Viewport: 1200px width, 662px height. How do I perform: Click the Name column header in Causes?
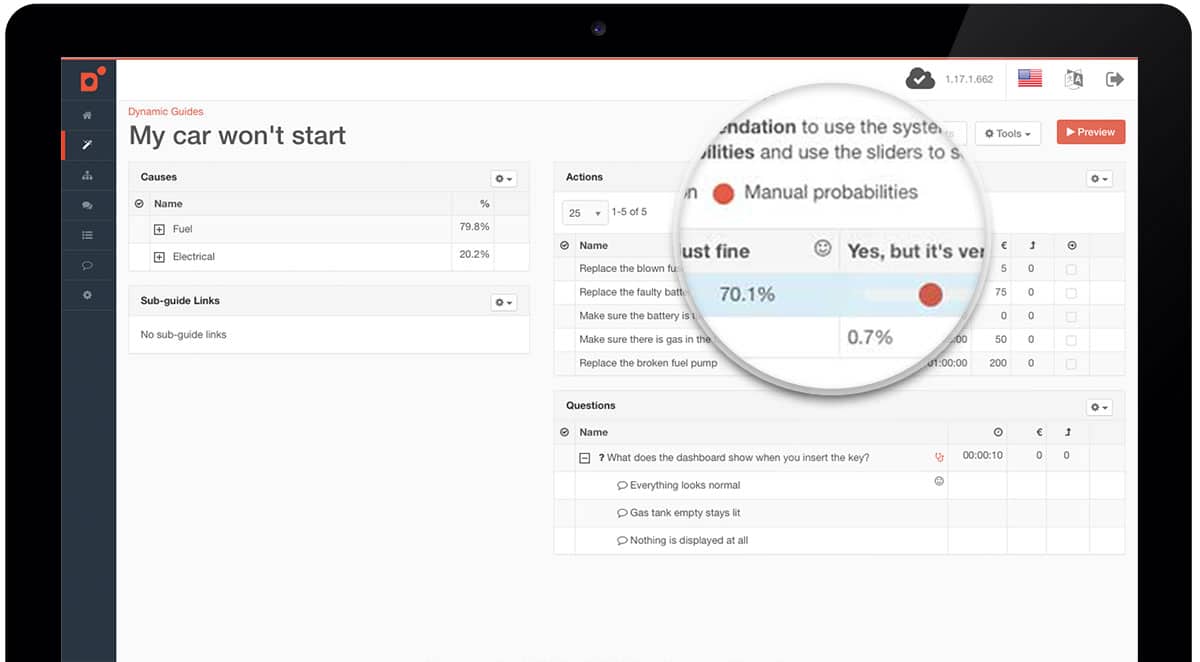(168, 203)
